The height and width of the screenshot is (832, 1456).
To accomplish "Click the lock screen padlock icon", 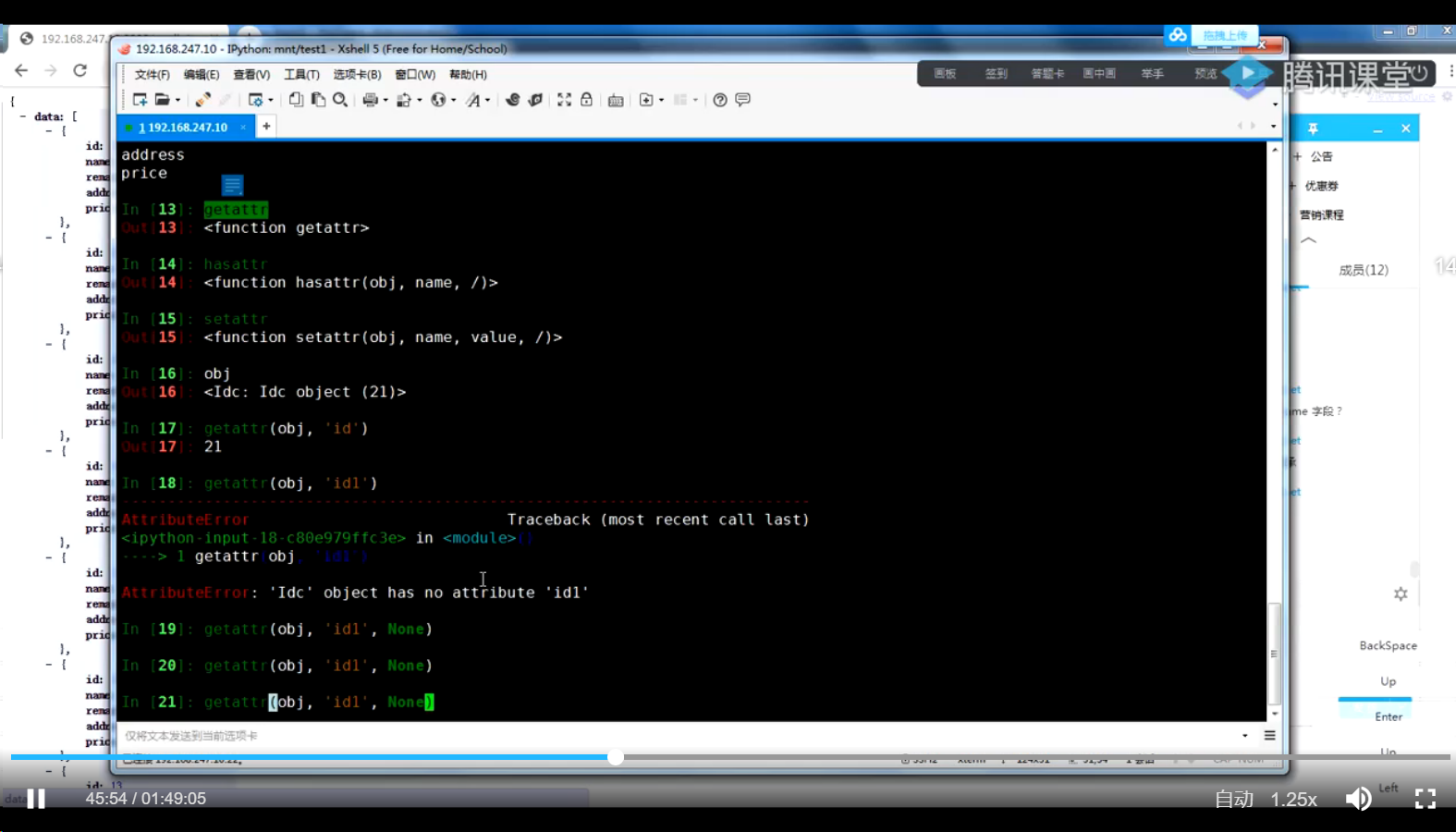I will pos(586,100).
